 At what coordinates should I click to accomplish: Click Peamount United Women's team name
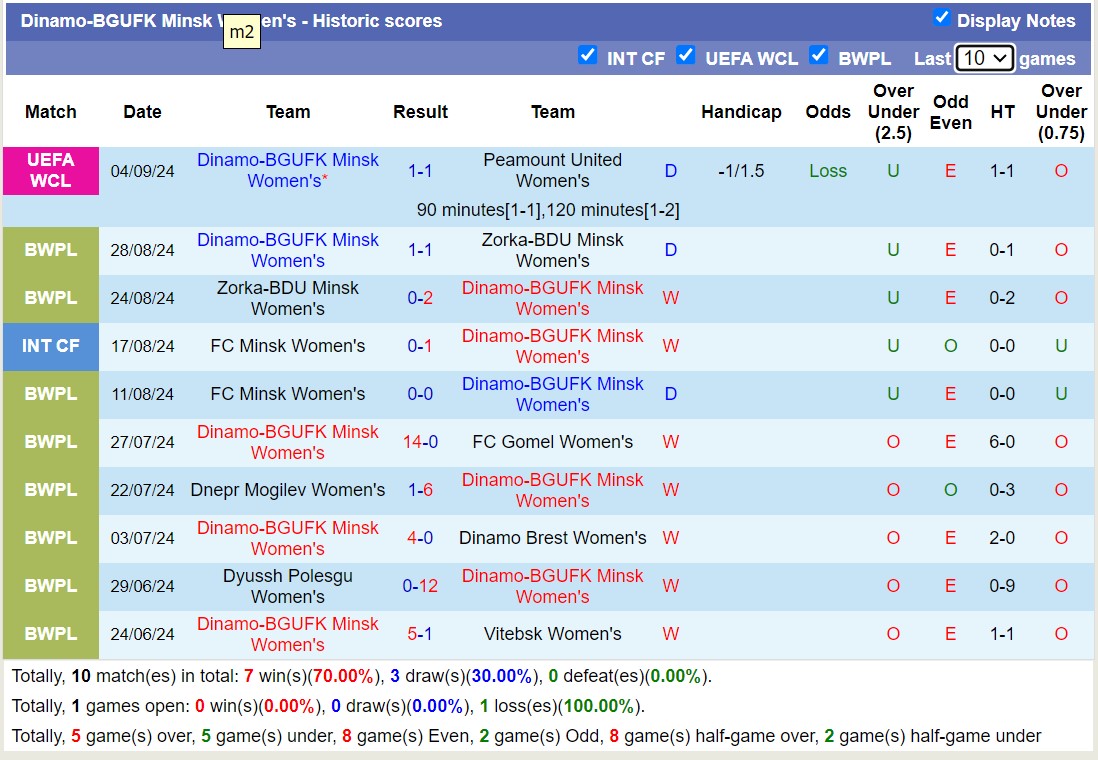pyautogui.click(x=552, y=171)
